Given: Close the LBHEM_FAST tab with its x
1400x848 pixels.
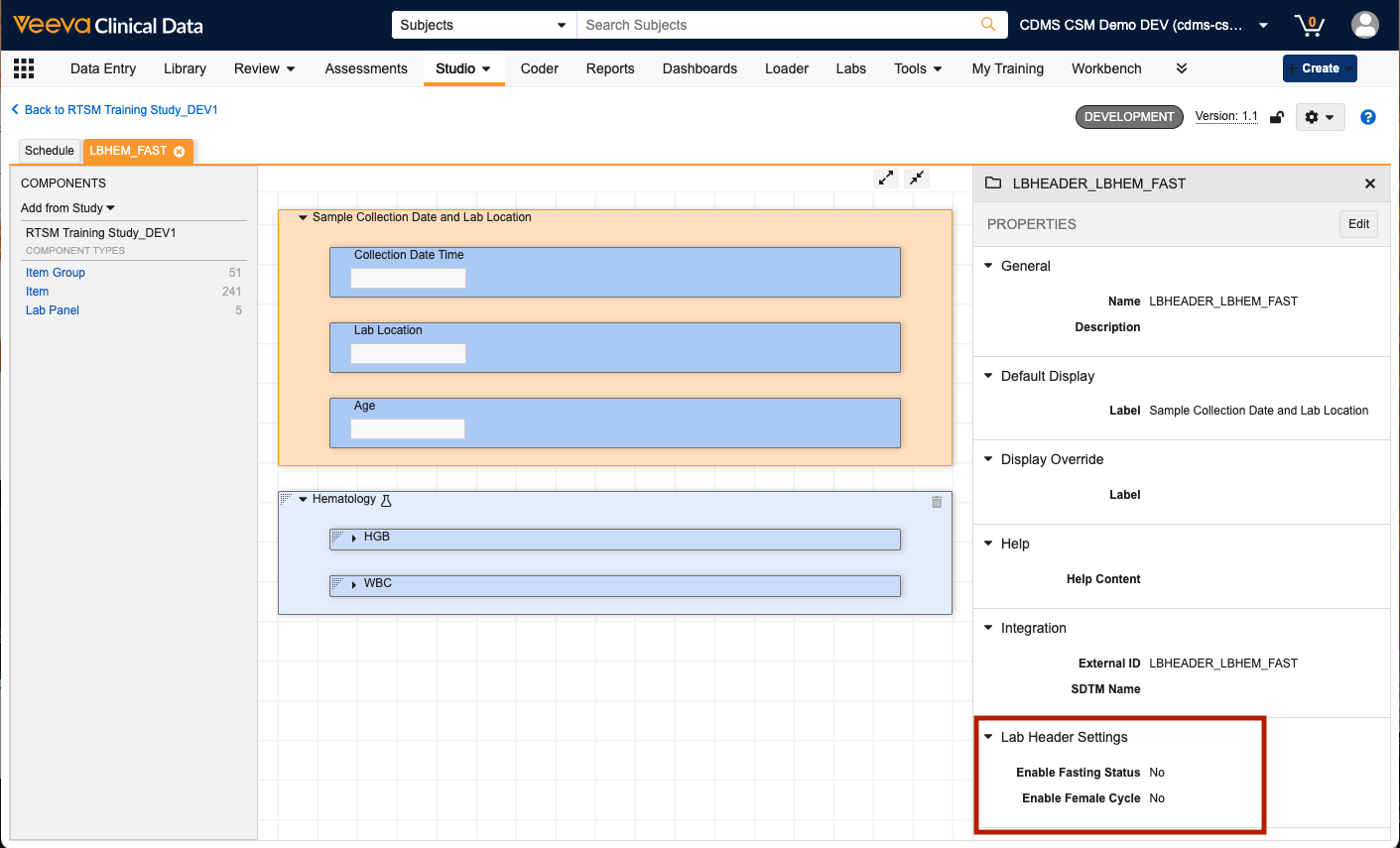Looking at the screenshot, I should 180,152.
